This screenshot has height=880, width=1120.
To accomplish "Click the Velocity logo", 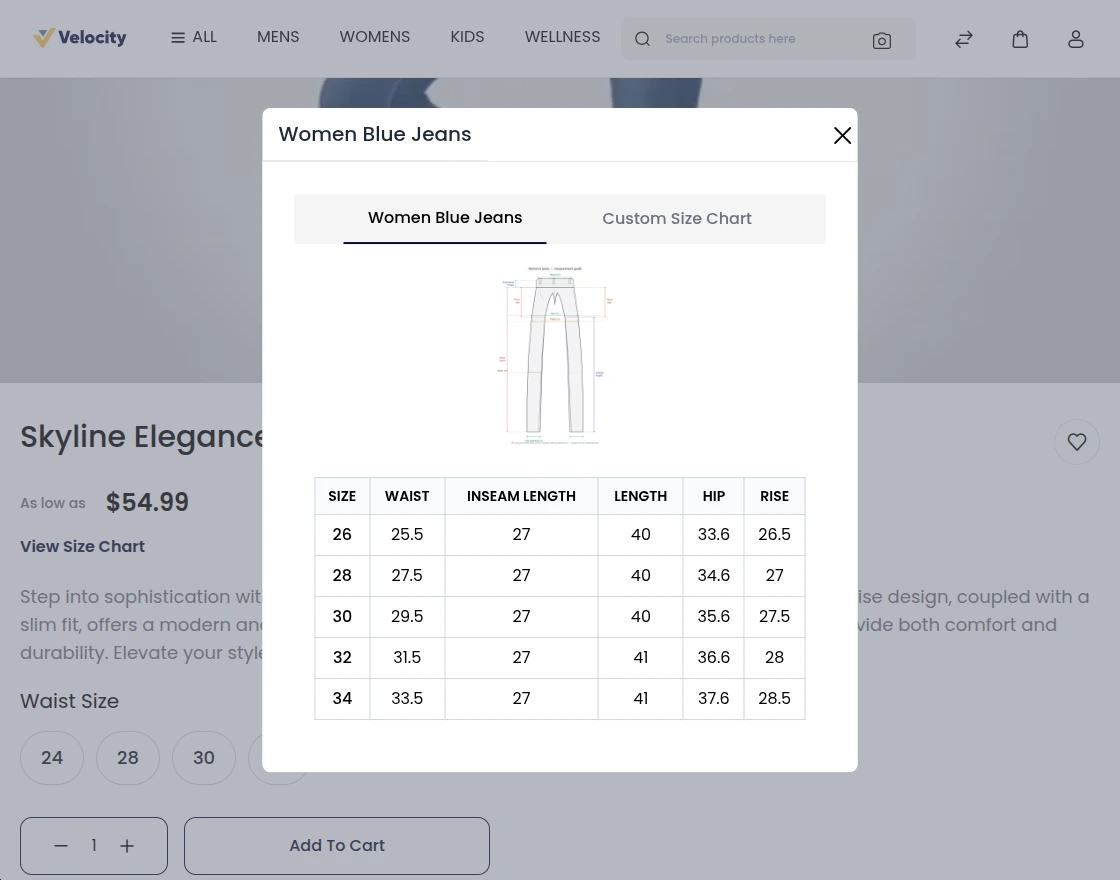I will (x=80, y=38).
